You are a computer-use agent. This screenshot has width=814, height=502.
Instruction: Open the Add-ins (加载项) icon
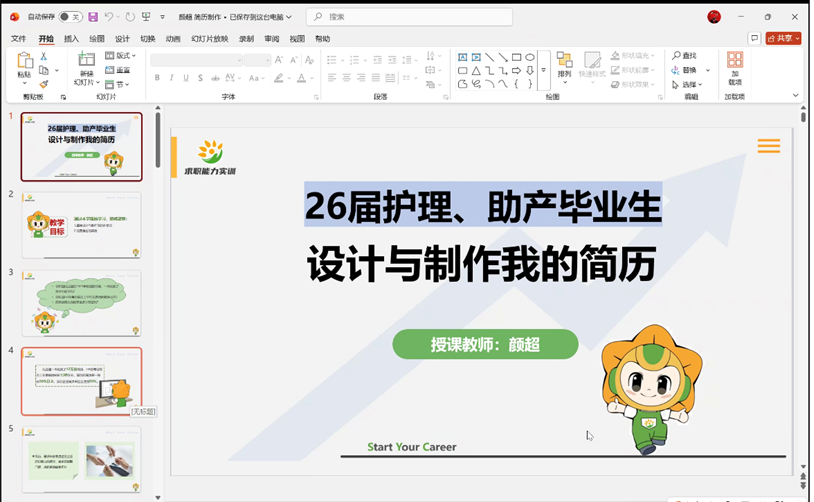coord(735,66)
